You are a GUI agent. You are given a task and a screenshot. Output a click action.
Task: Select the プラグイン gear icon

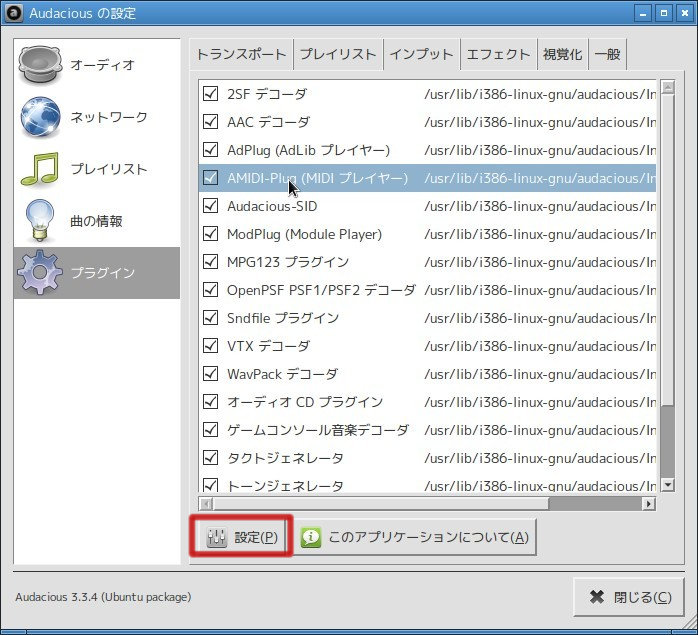pos(40,272)
